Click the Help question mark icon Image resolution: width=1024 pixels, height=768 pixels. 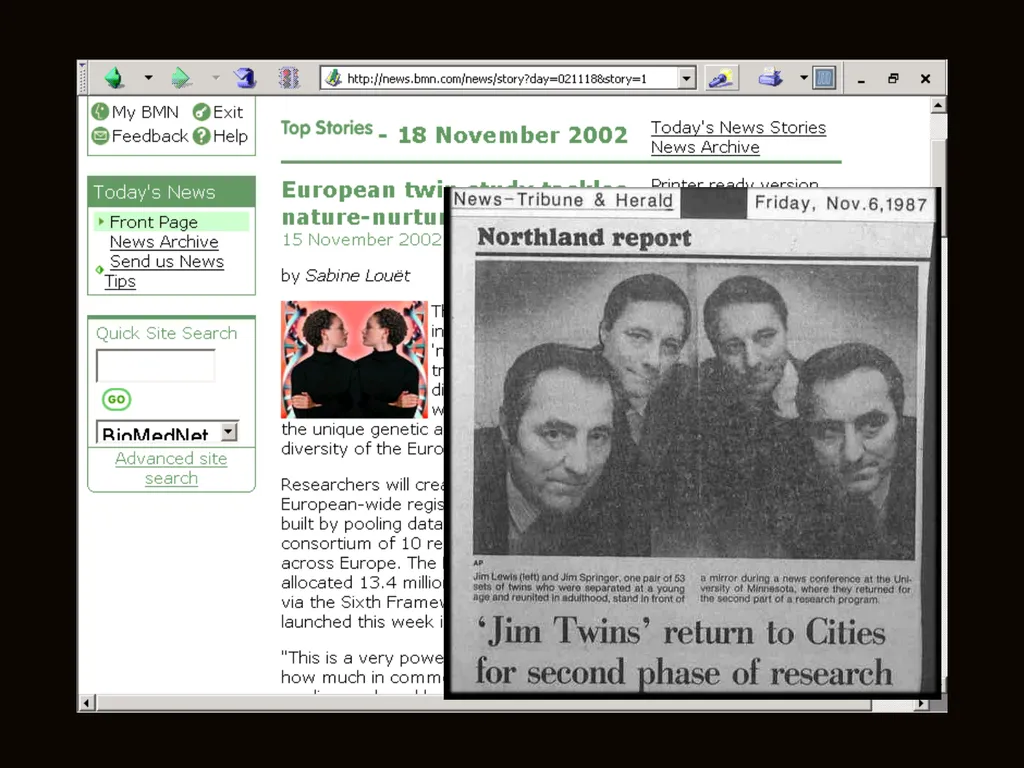(201, 136)
